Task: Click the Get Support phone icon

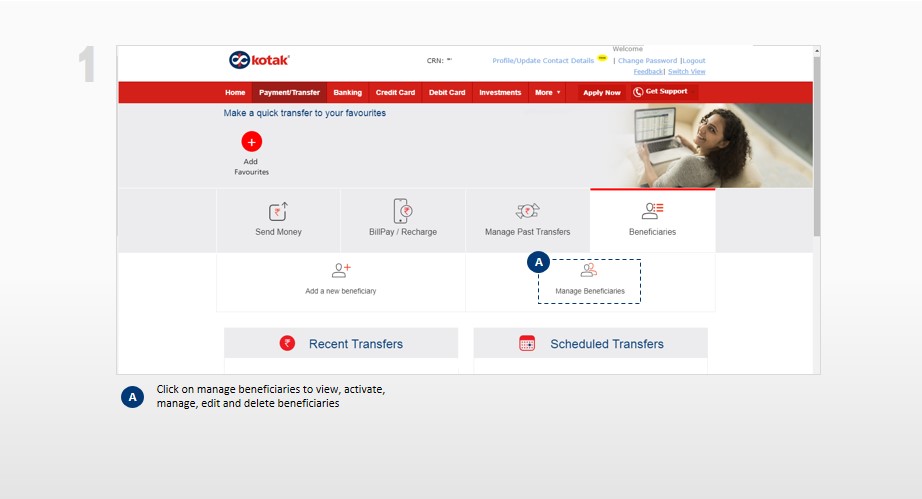Action: 638,92
